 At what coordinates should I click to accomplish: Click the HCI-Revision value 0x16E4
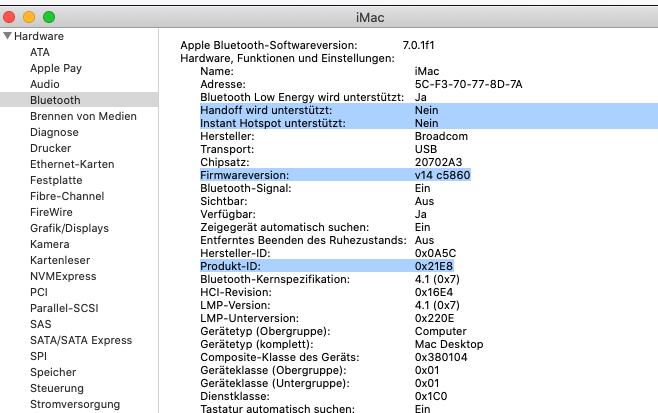click(434, 292)
